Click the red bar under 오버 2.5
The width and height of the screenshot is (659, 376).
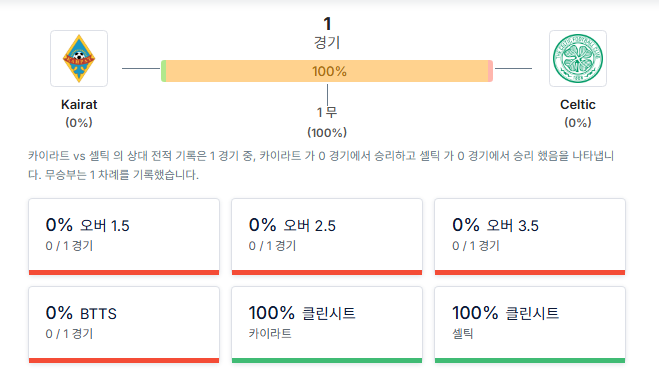(x=327, y=273)
